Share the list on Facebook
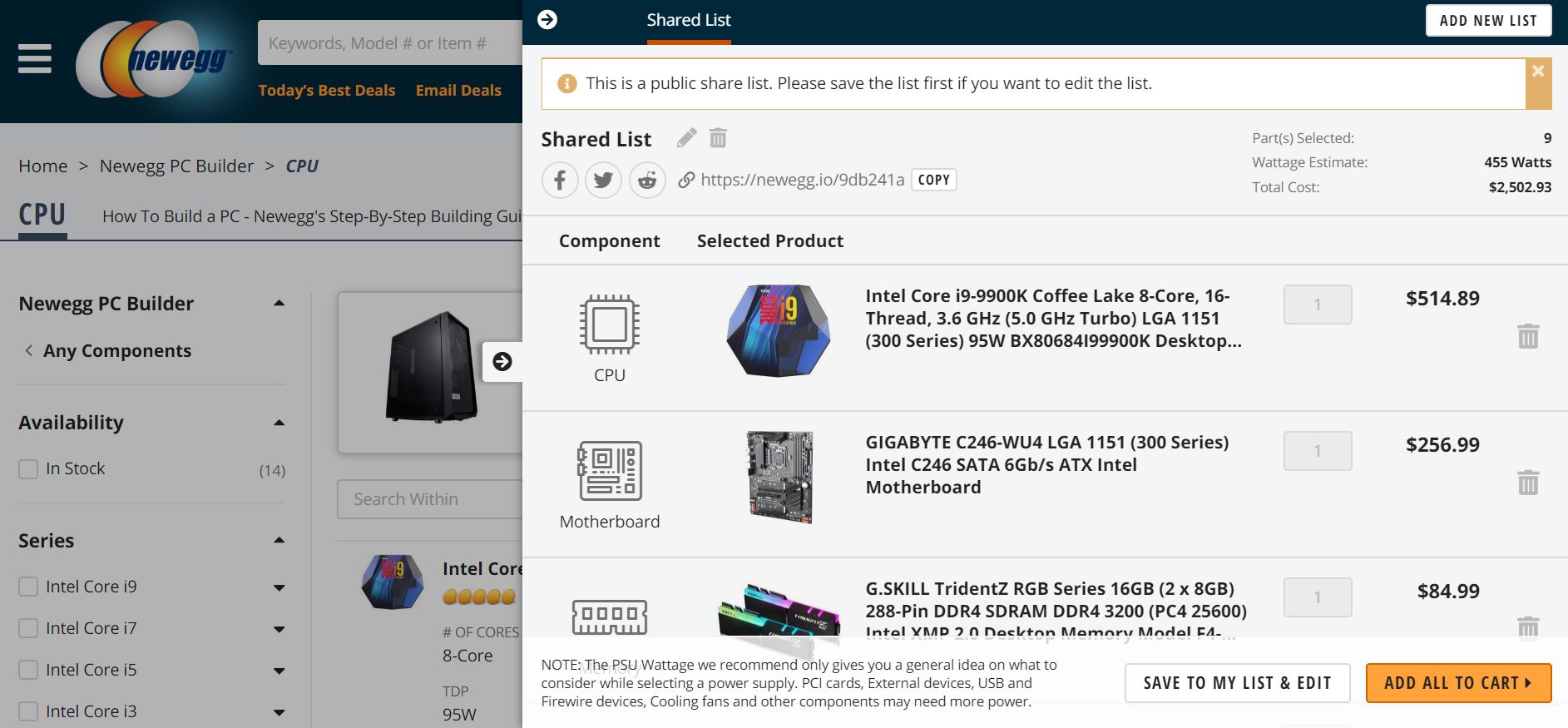 561,180
